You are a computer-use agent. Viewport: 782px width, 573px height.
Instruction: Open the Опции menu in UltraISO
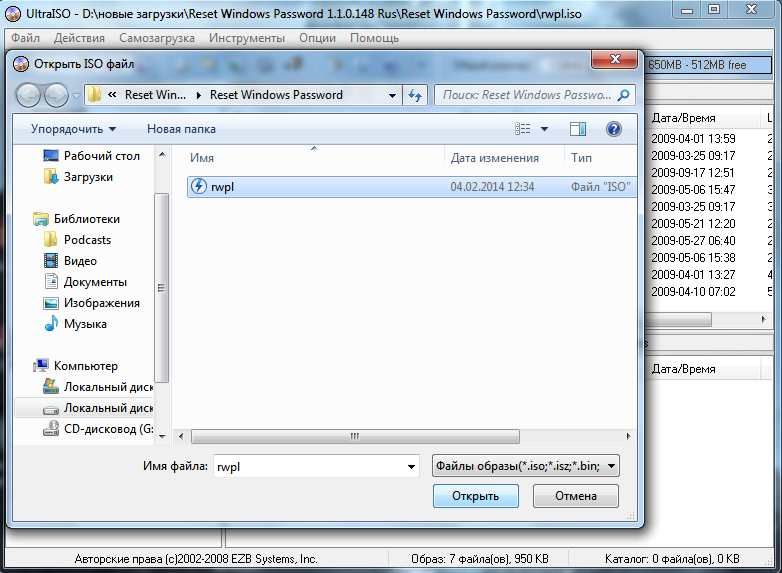point(317,38)
